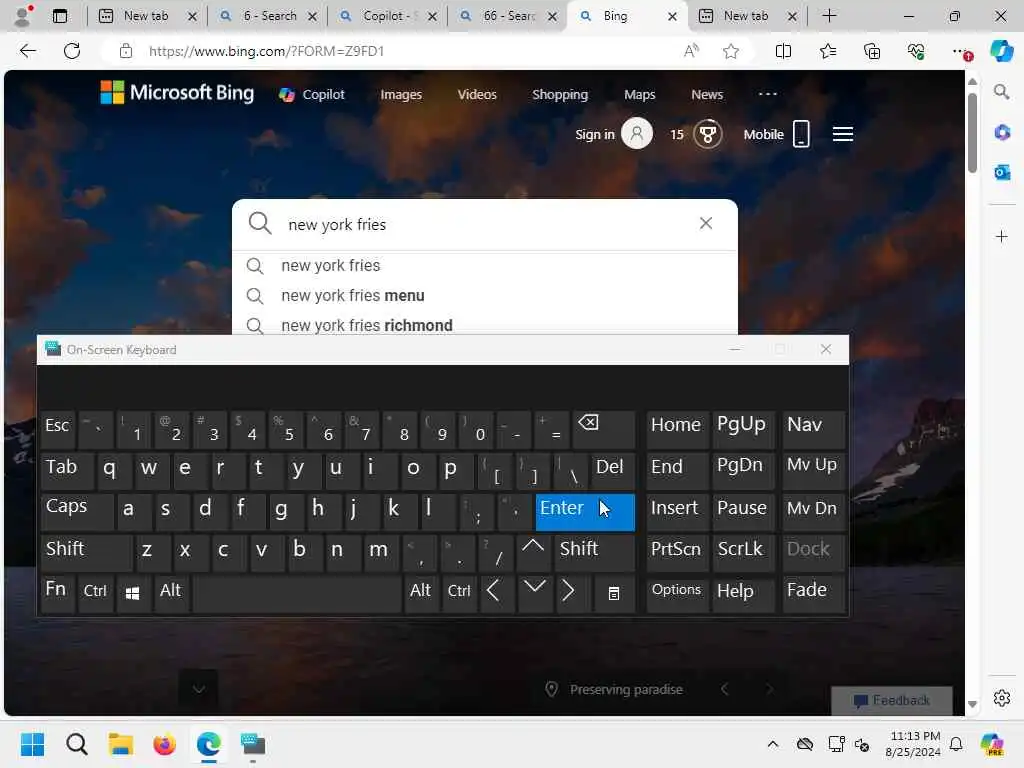Switch to the Copilot tab
This screenshot has width=1024, height=768.
click(x=389, y=16)
